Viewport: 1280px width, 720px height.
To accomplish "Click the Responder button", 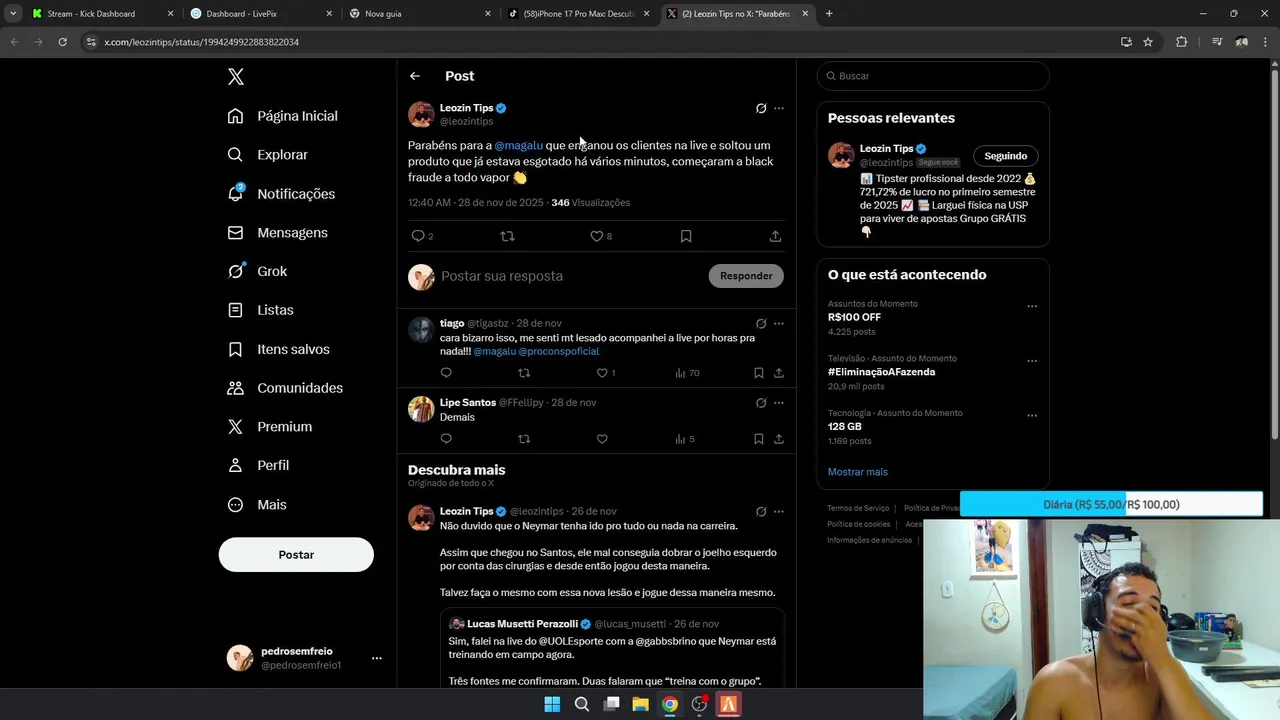I will pos(746,276).
